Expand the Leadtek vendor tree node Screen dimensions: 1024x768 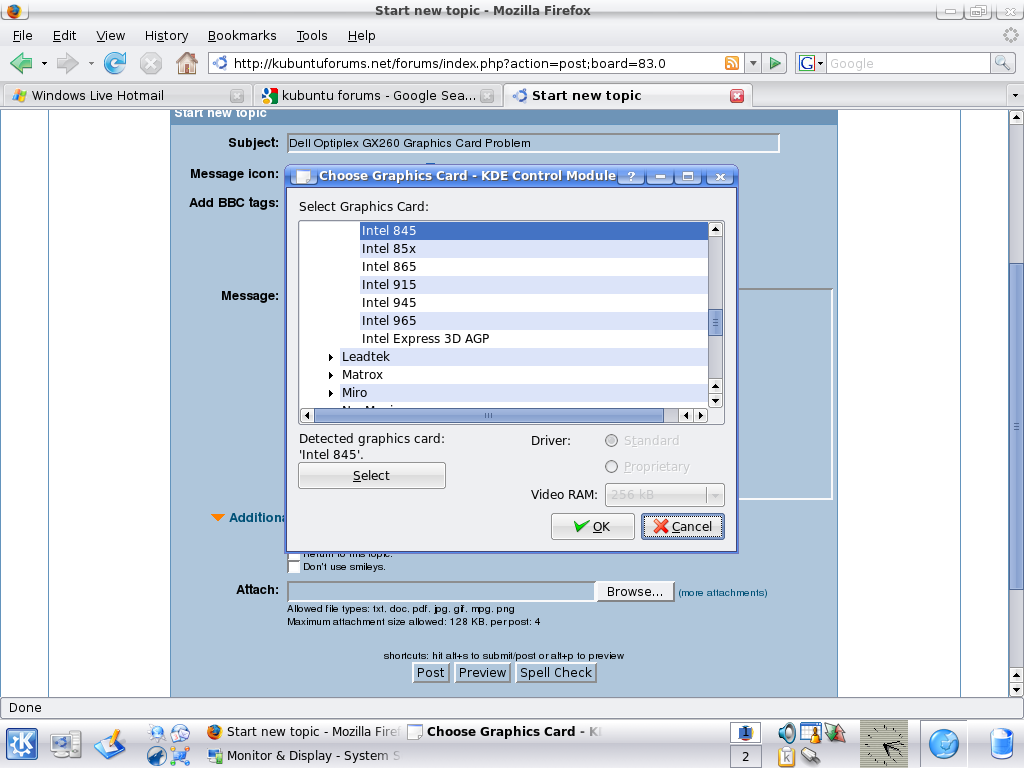tap(331, 357)
